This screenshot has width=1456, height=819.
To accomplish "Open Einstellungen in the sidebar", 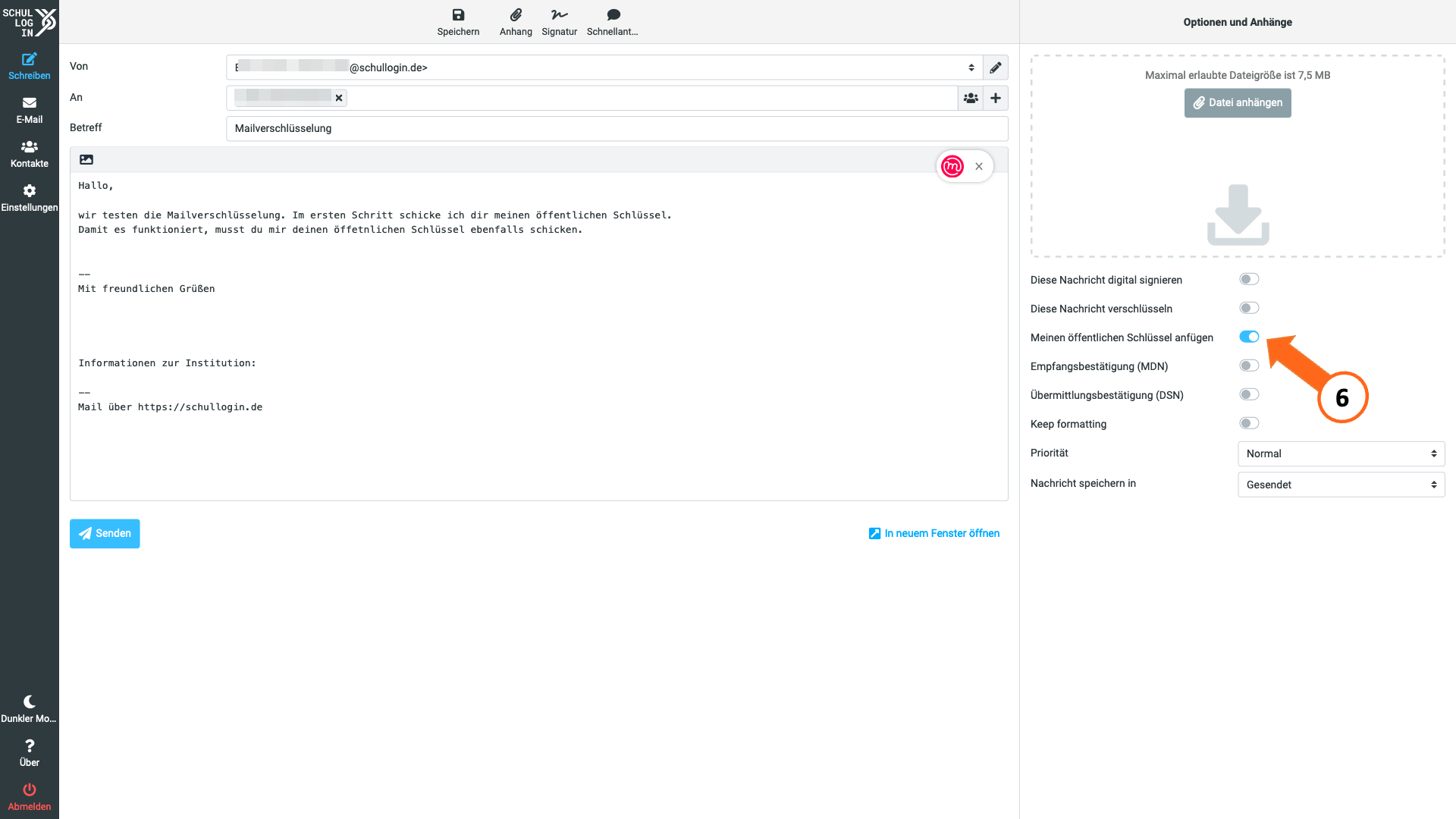I will pyautogui.click(x=30, y=198).
